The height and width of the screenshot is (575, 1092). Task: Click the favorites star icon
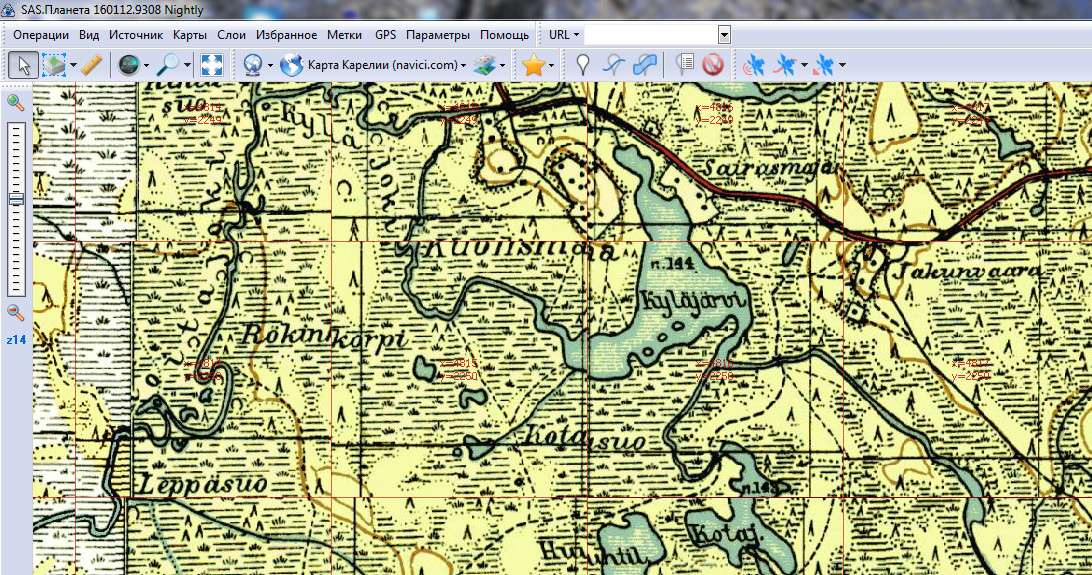coord(533,65)
